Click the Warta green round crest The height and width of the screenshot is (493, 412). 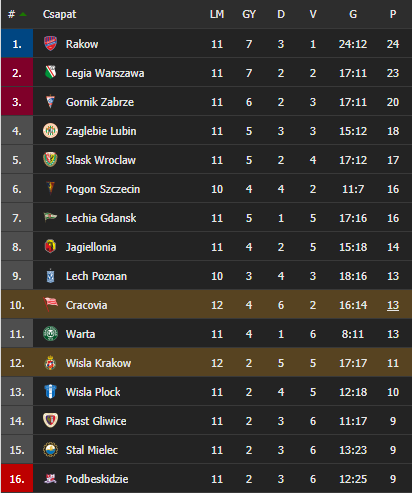(50, 333)
